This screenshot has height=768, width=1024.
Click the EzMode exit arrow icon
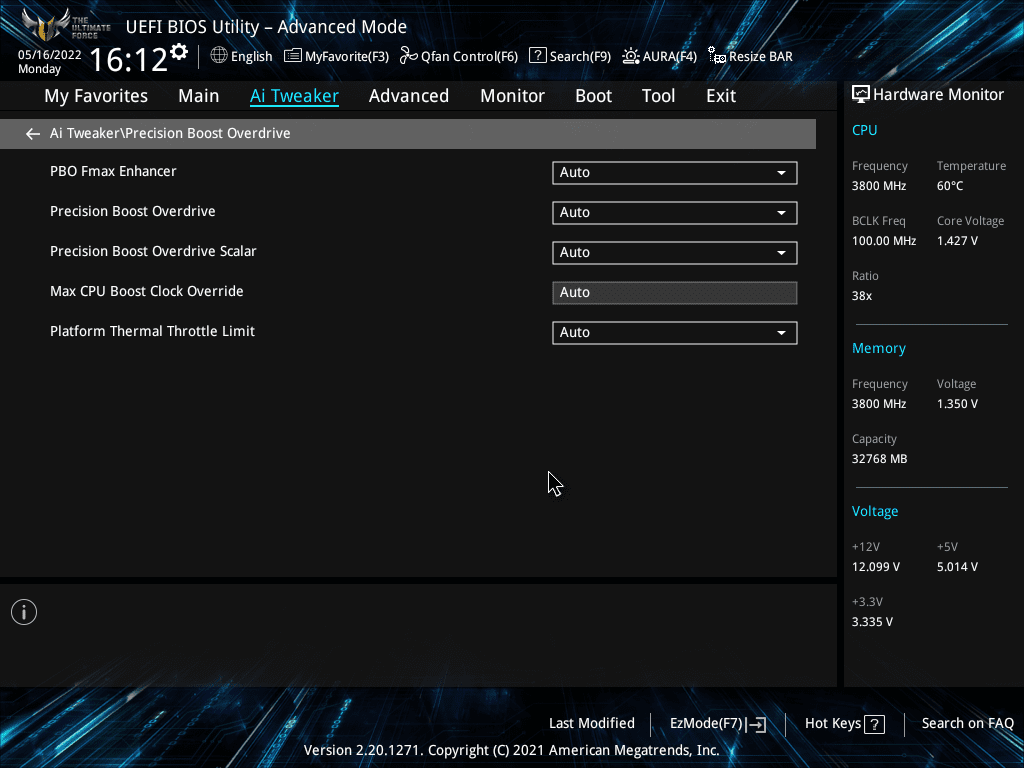(756, 724)
